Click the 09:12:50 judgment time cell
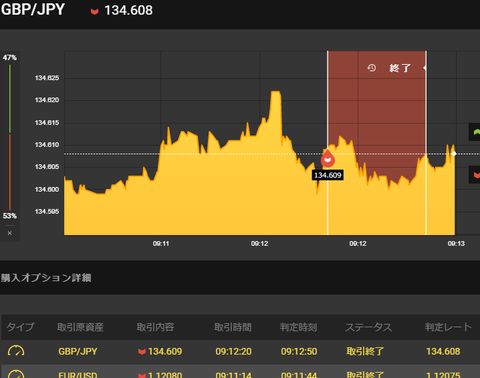480x378 pixels. (299, 351)
